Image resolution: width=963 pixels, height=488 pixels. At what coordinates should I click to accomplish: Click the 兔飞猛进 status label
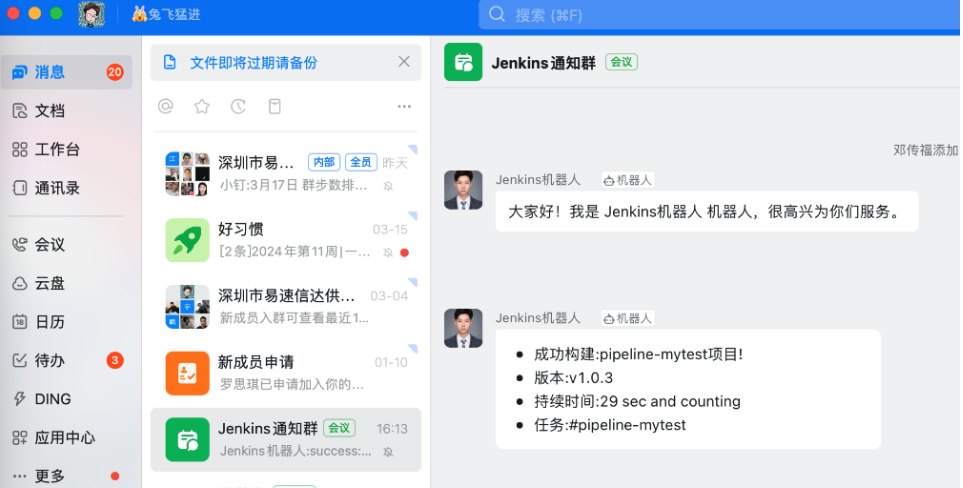pyautogui.click(x=166, y=14)
